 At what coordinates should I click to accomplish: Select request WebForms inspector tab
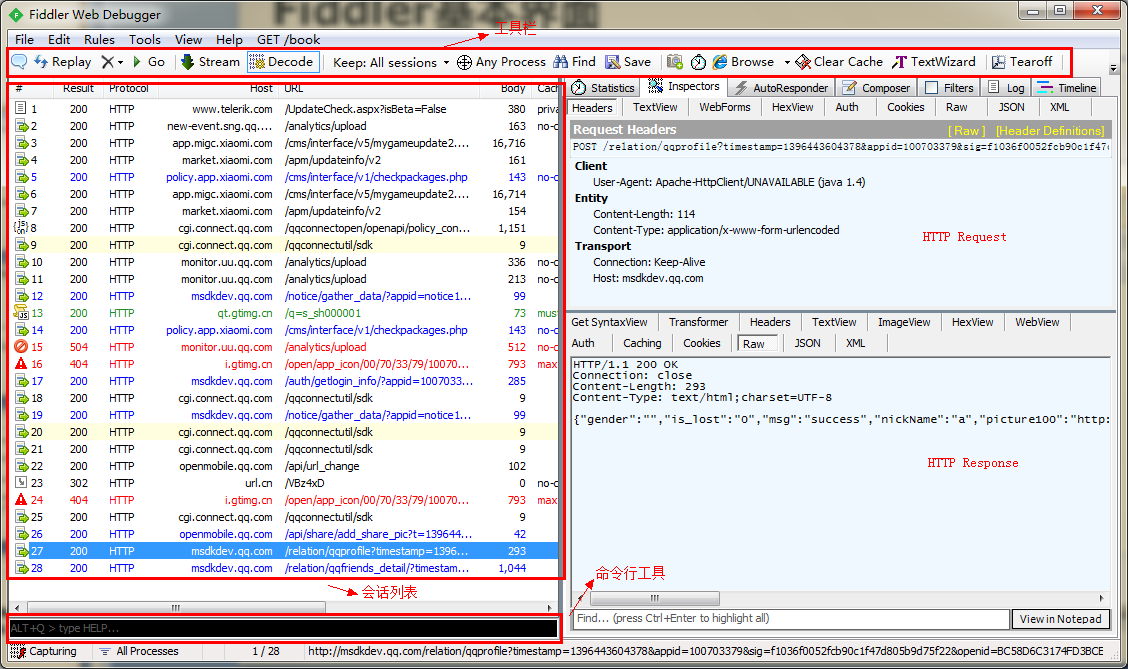[724, 107]
